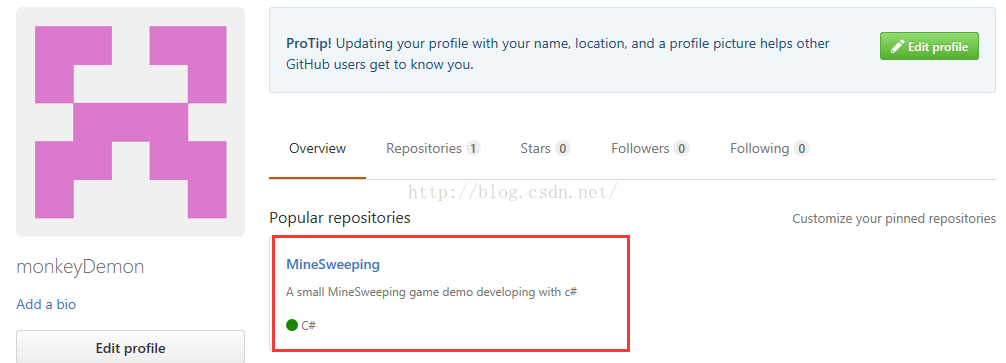Image resolution: width=1006 pixels, height=363 pixels.
Task: Open the Overview tab
Action: click(318, 149)
